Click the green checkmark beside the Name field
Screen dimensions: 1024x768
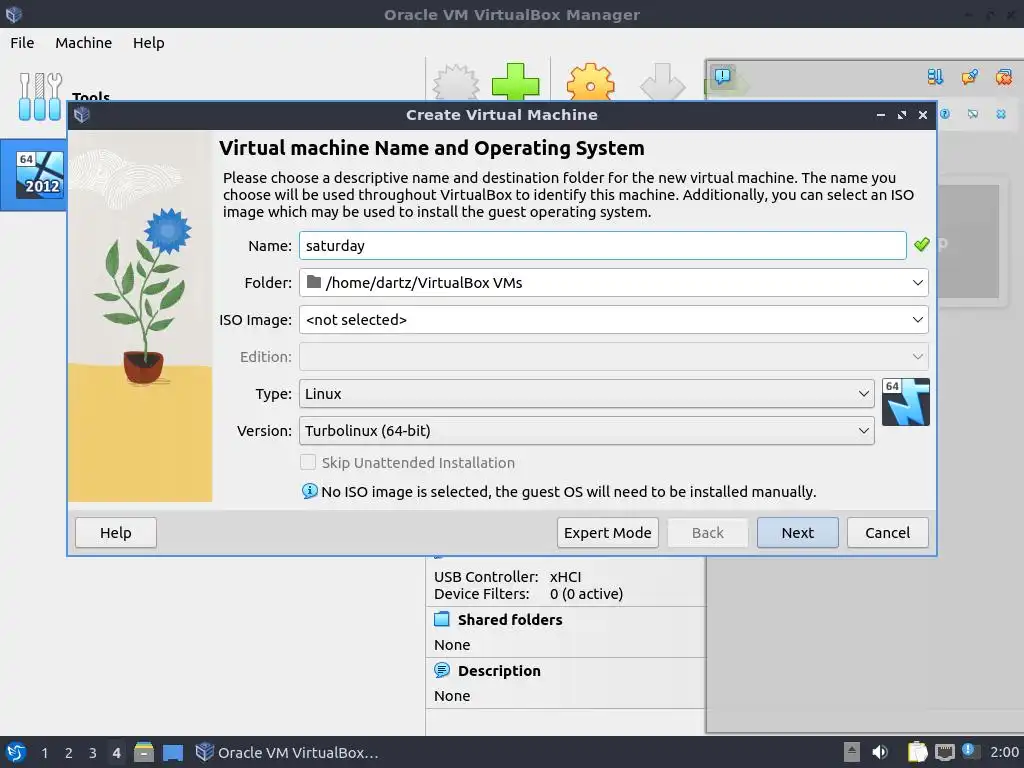pos(921,245)
